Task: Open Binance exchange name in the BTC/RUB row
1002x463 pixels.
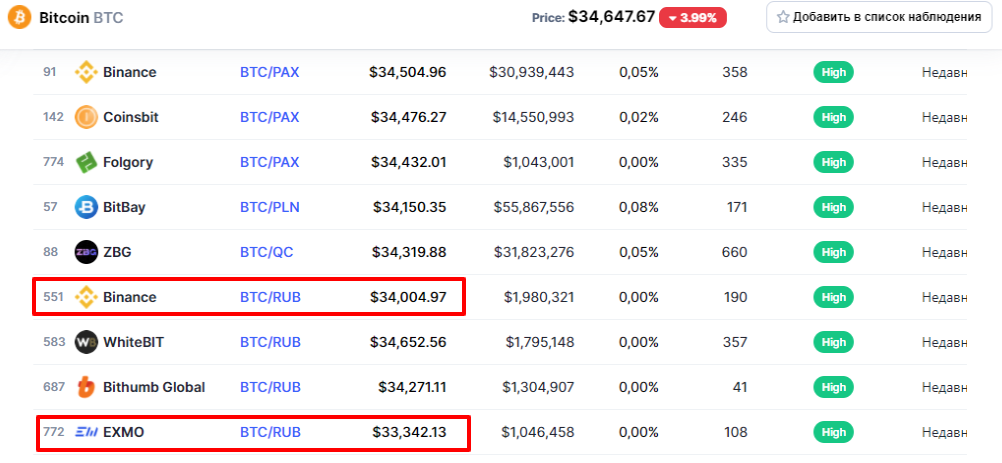Action: 130,297
